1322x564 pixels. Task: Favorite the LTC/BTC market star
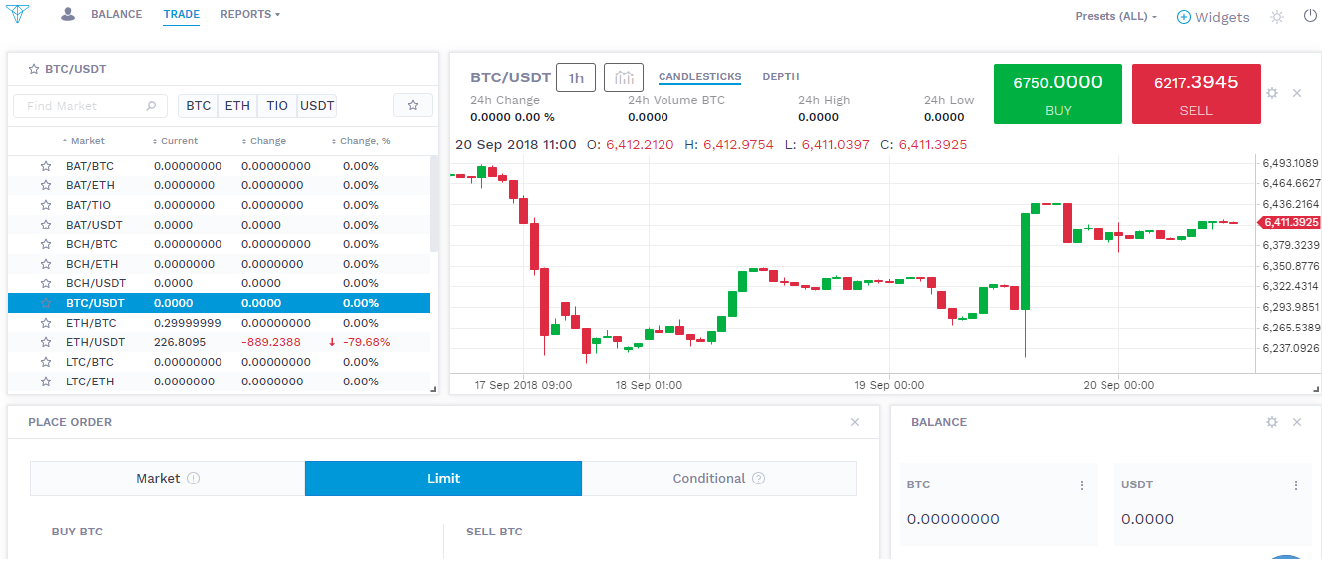(46, 362)
